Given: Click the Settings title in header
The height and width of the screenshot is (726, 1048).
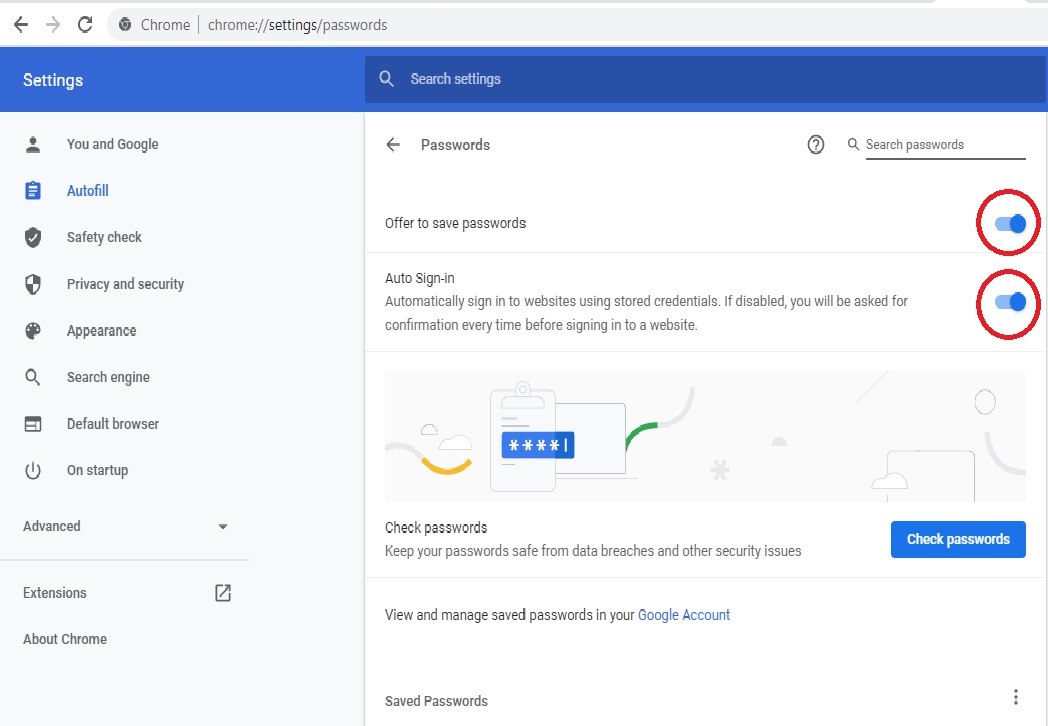Looking at the screenshot, I should tap(53, 80).
